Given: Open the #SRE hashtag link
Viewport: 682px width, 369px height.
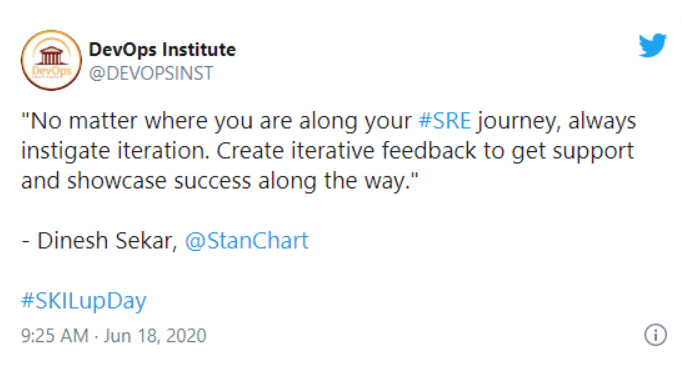Looking at the screenshot, I should tap(445, 121).
